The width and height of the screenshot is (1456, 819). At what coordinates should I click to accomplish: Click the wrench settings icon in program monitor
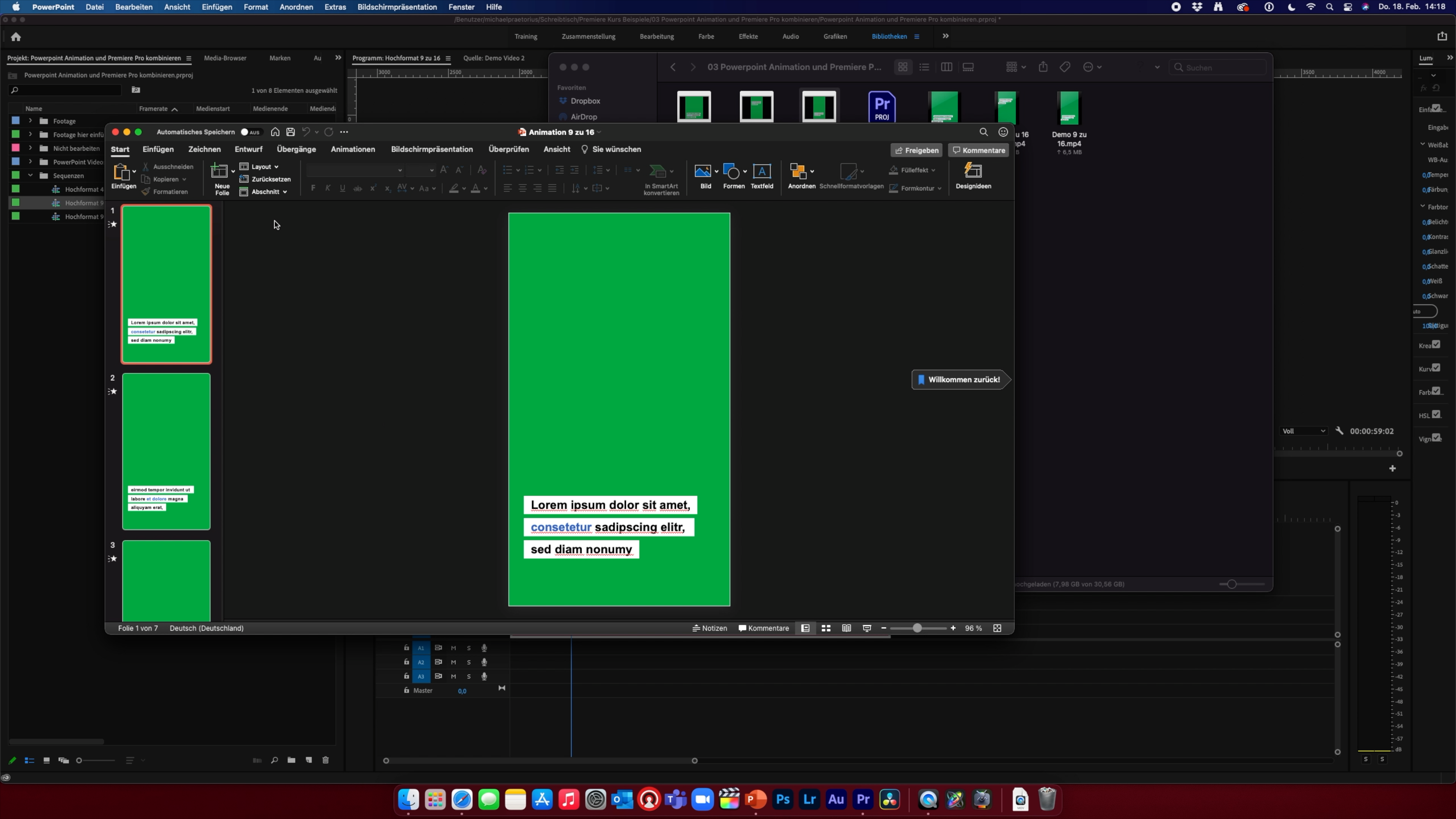[1339, 431]
